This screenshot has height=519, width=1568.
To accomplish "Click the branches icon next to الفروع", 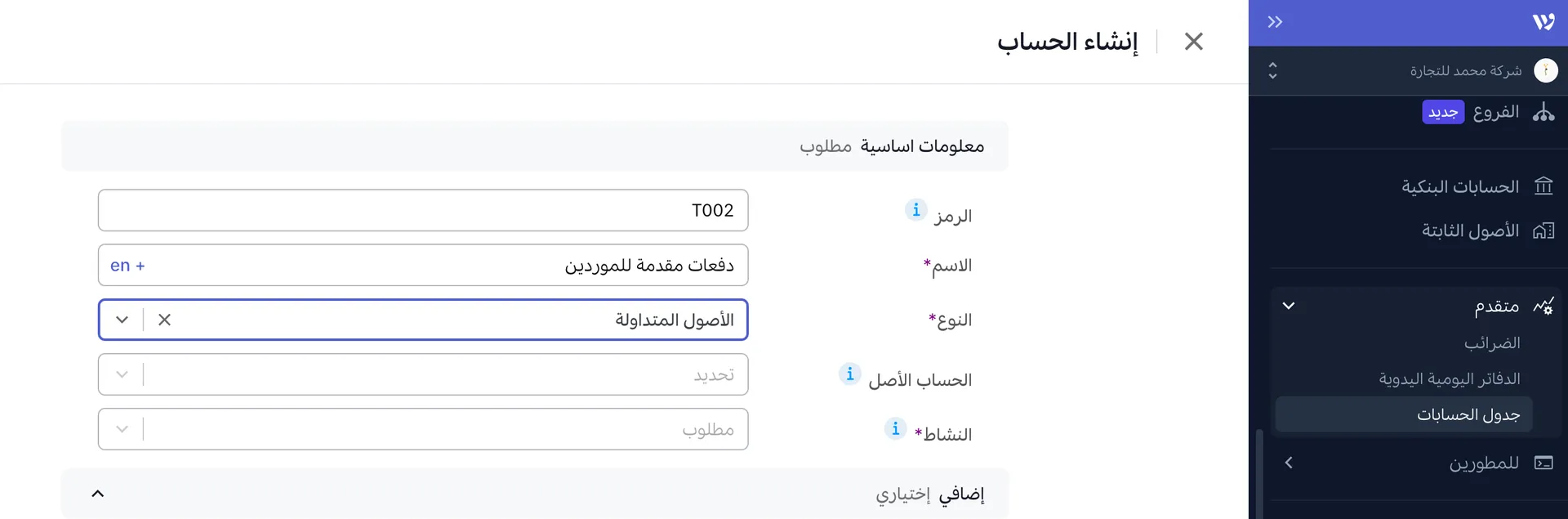I will click(1544, 113).
